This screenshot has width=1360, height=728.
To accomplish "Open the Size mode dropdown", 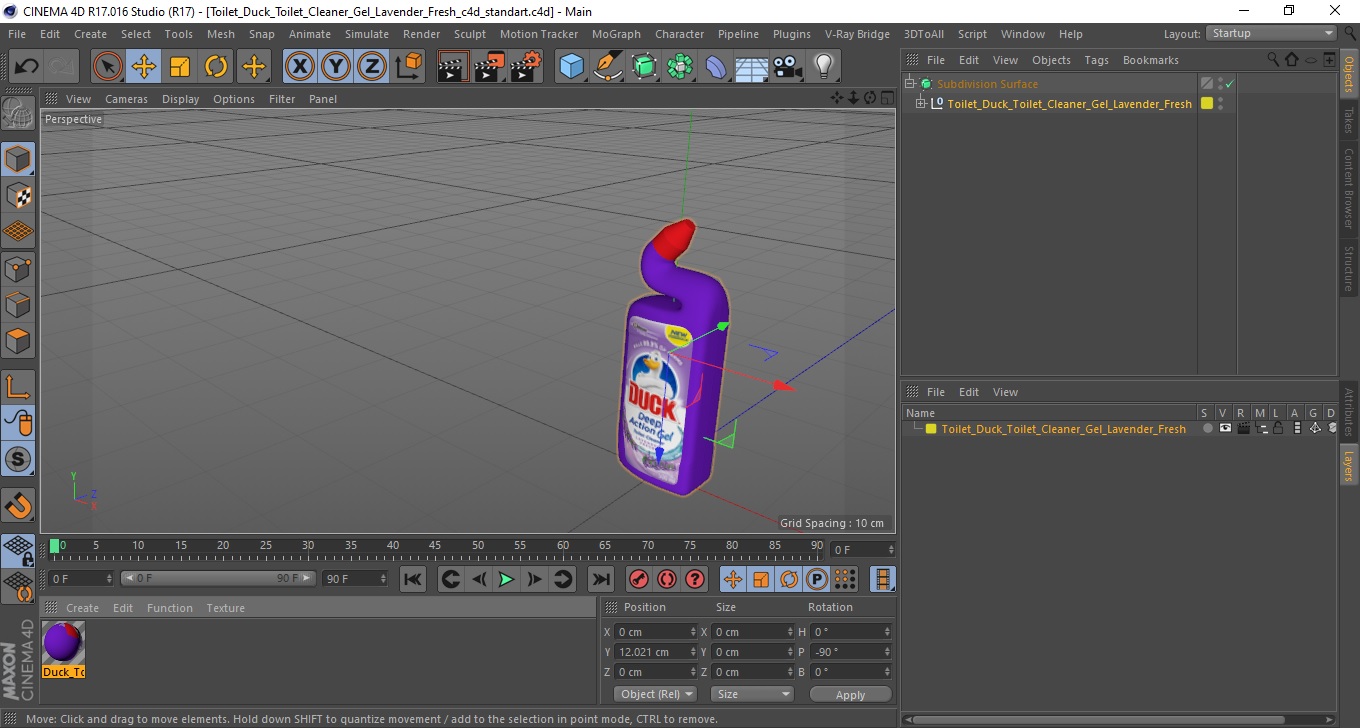I will click(x=752, y=695).
